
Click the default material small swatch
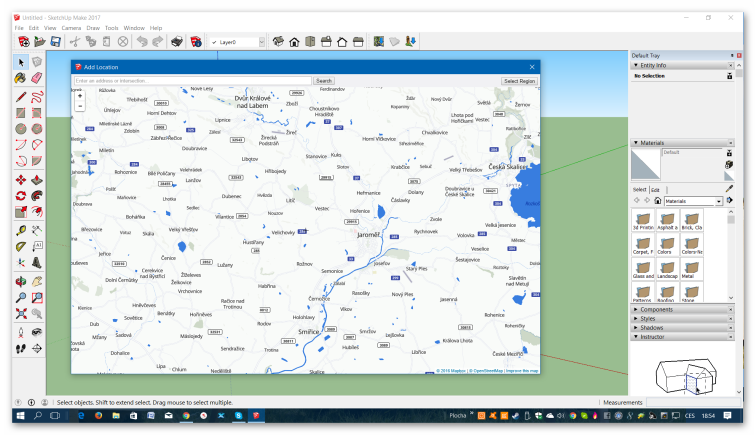click(x=729, y=177)
